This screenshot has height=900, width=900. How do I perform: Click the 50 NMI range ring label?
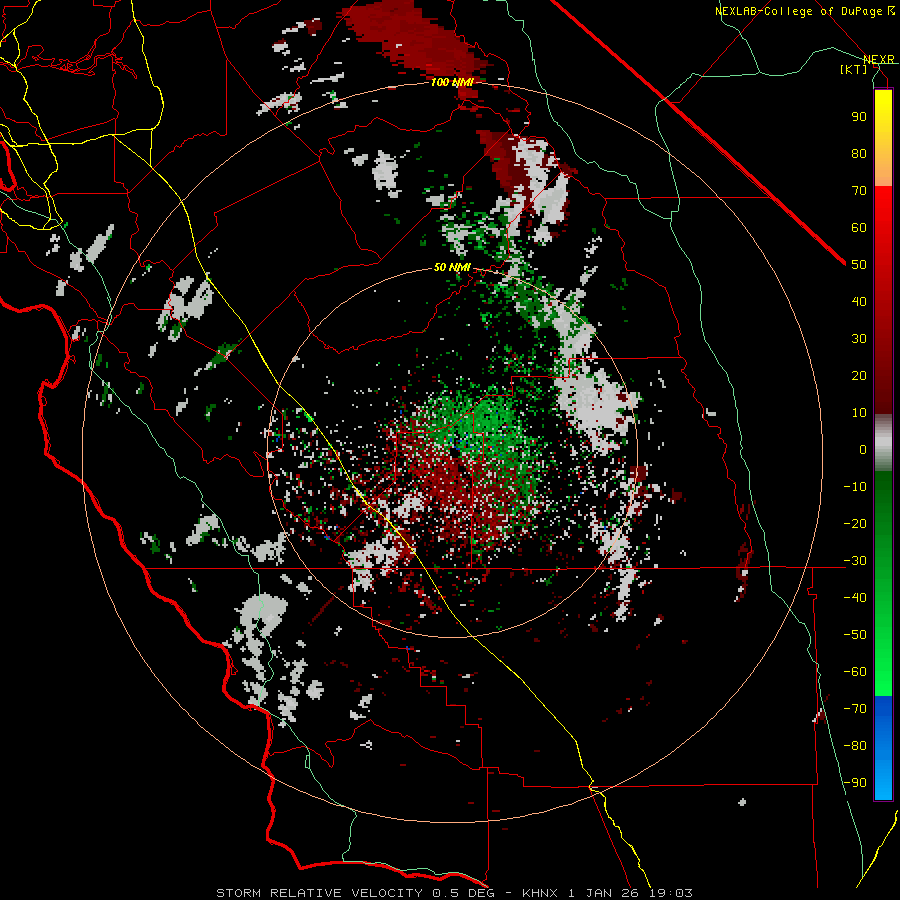point(452,267)
